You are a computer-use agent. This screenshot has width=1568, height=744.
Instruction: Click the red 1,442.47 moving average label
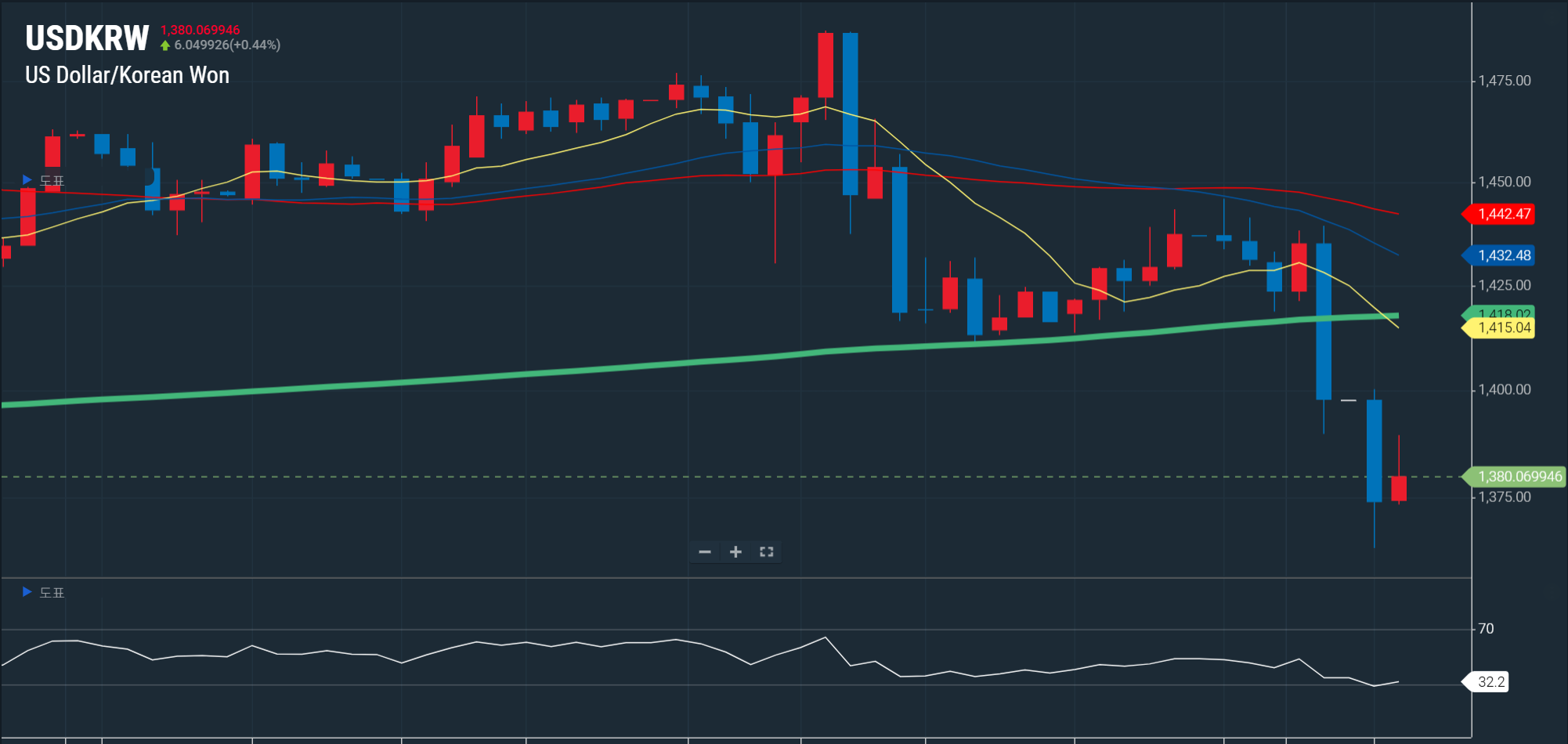pos(1503,214)
